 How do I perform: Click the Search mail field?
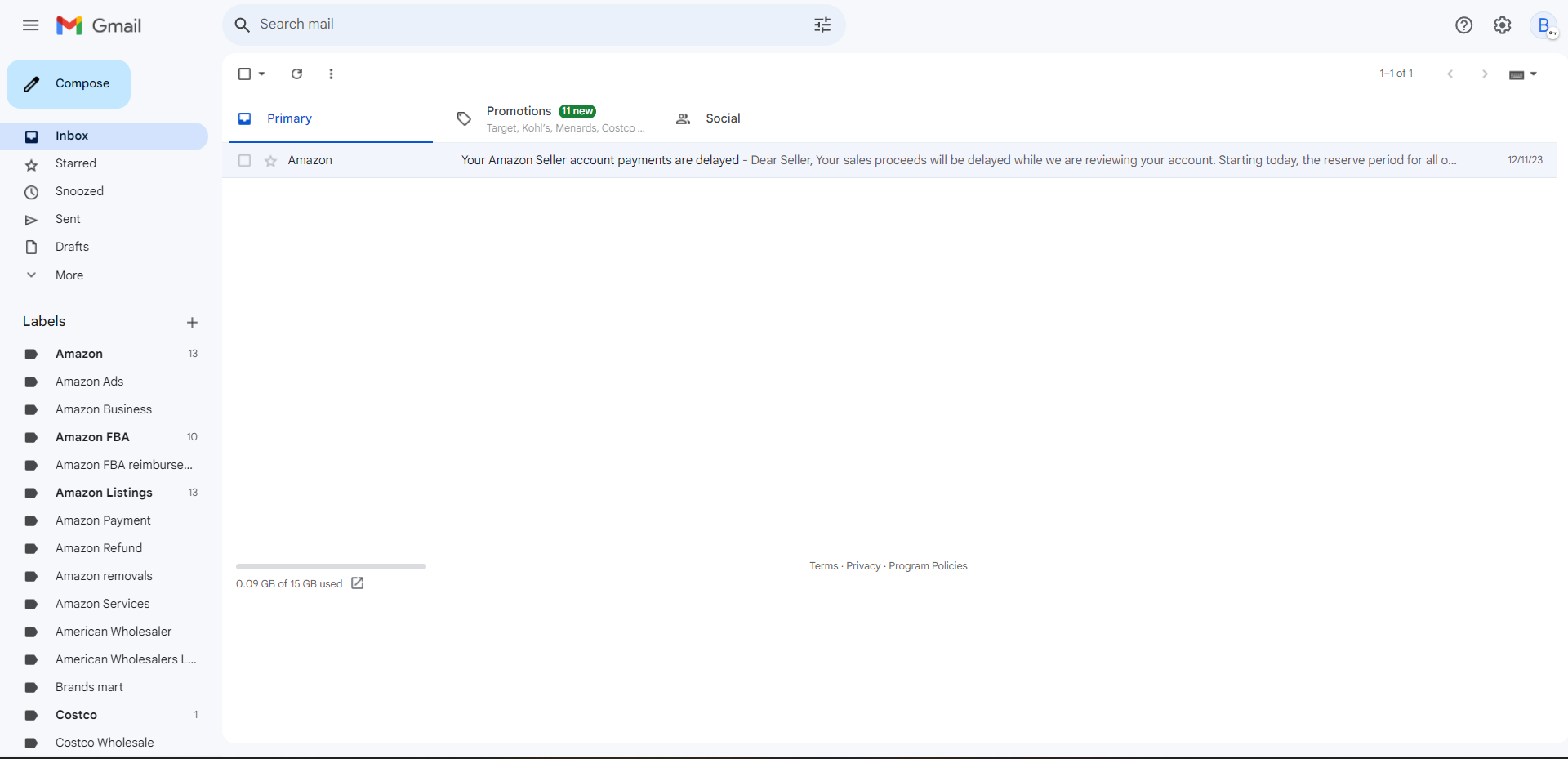[x=534, y=25]
